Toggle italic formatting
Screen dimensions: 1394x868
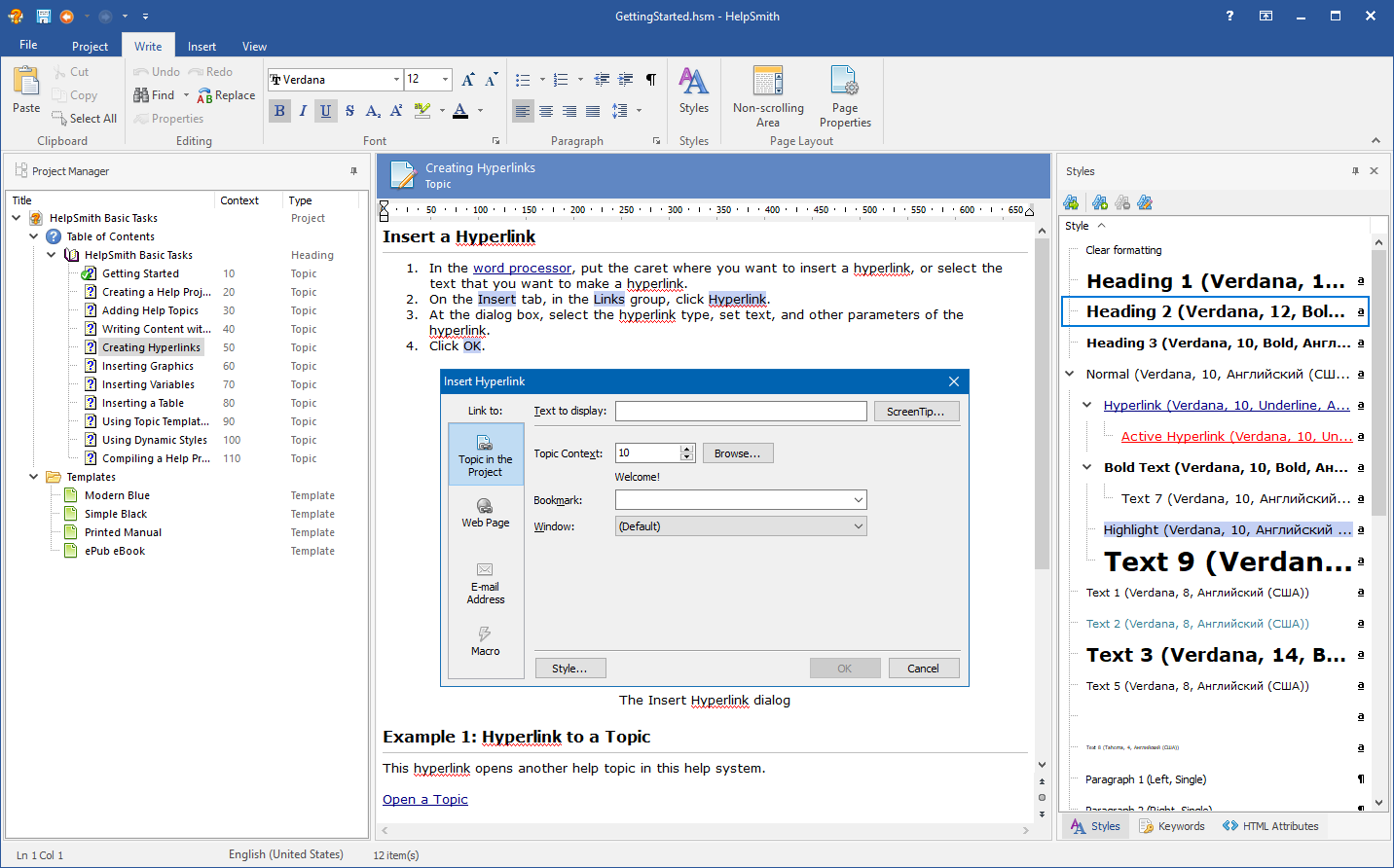tap(303, 111)
